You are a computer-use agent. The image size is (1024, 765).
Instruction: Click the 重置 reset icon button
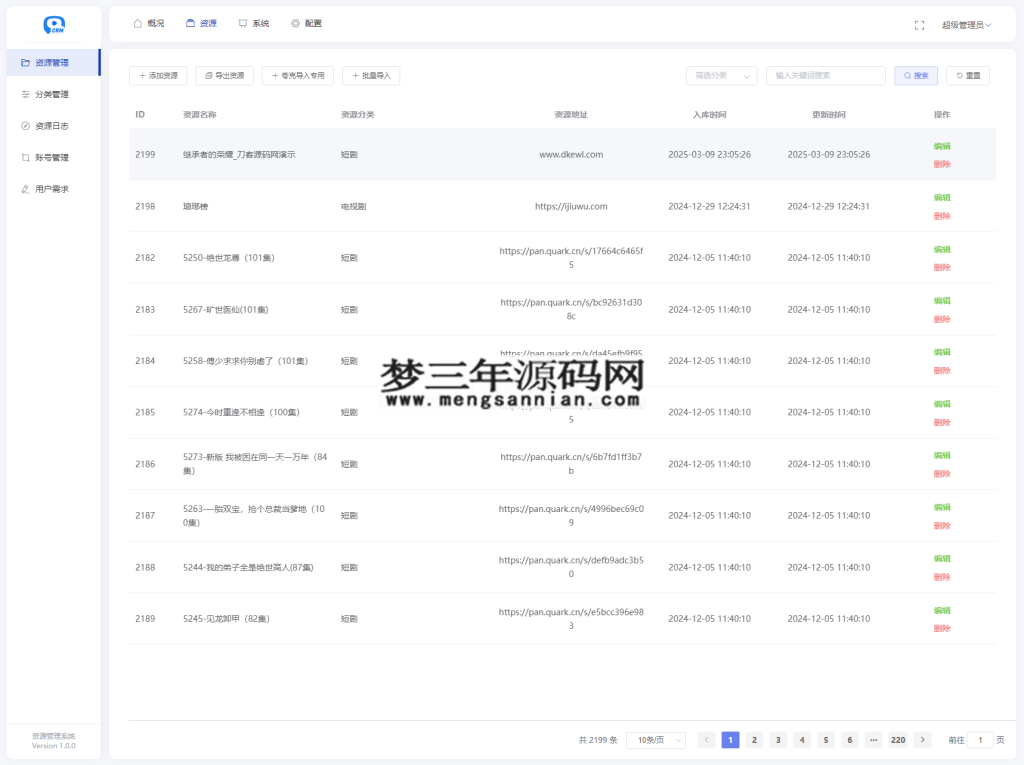pos(957,75)
